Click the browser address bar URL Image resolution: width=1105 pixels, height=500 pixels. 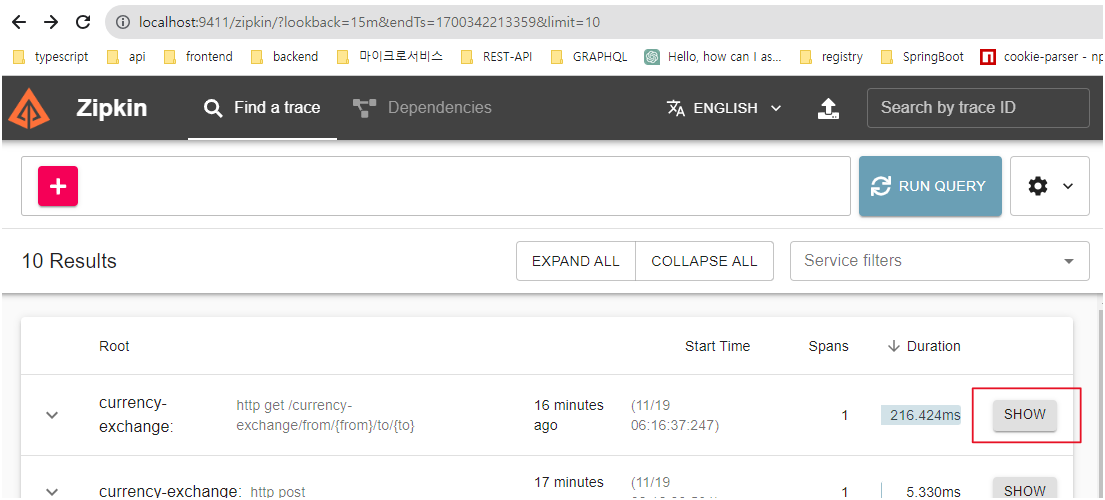(x=369, y=23)
